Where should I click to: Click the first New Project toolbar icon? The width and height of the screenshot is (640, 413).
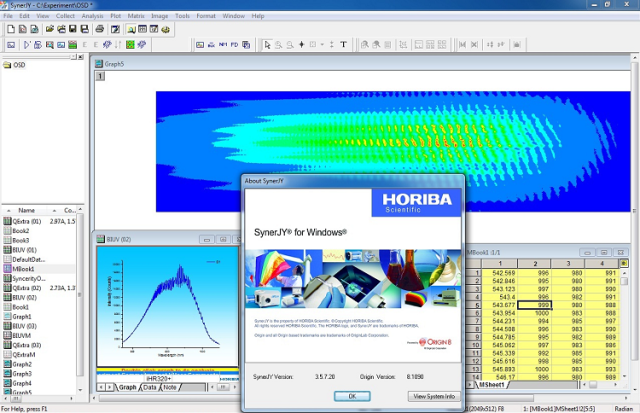tap(9, 29)
